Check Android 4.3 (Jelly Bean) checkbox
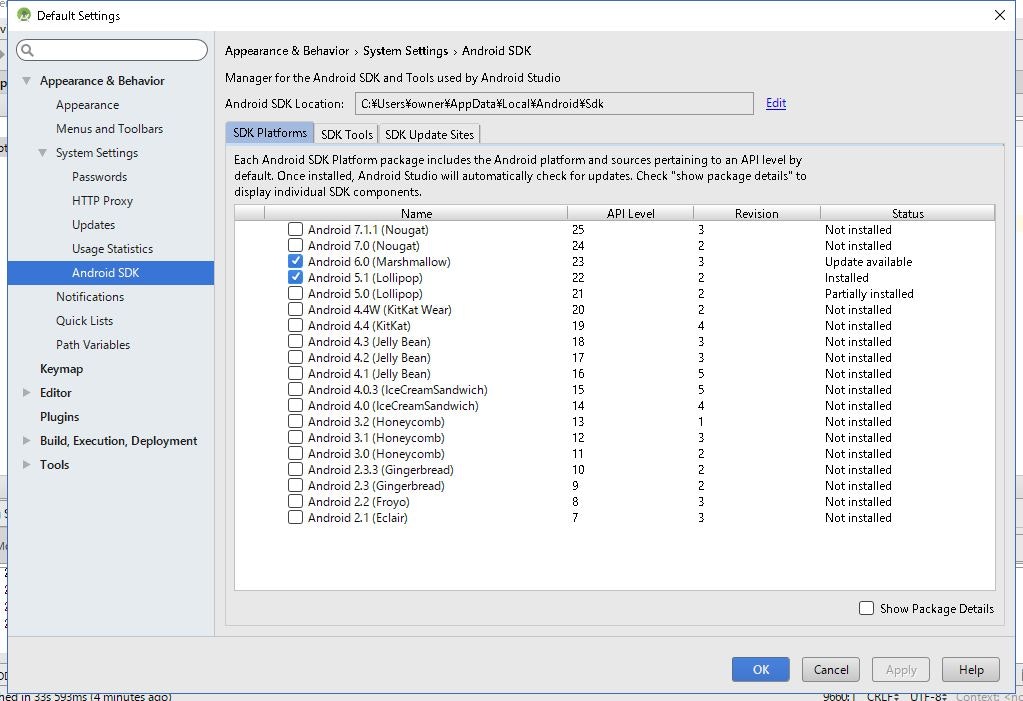Screen dimensions: 1023x701 (x=296, y=341)
